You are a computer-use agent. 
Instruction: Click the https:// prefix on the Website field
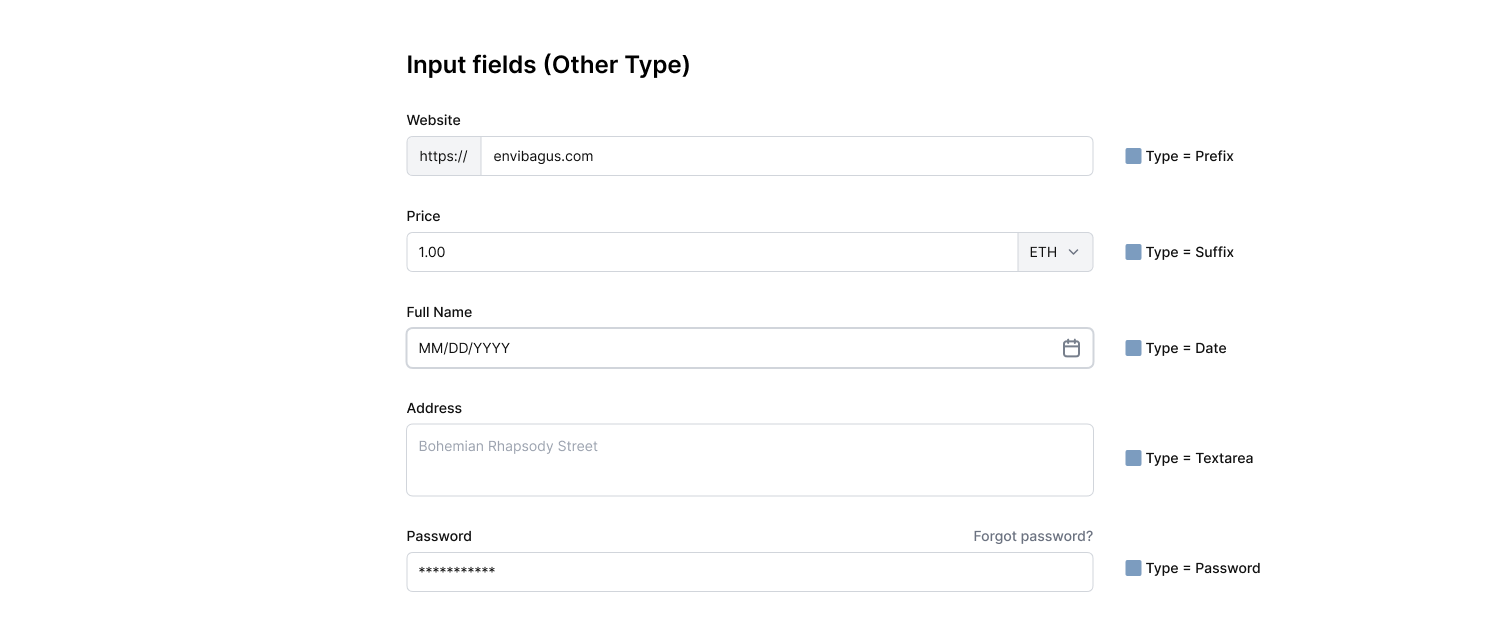point(443,156)
